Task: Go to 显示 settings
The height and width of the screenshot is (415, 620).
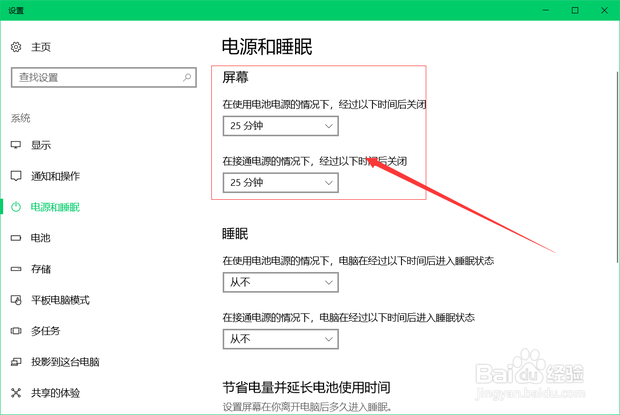Action: [41, 145]
